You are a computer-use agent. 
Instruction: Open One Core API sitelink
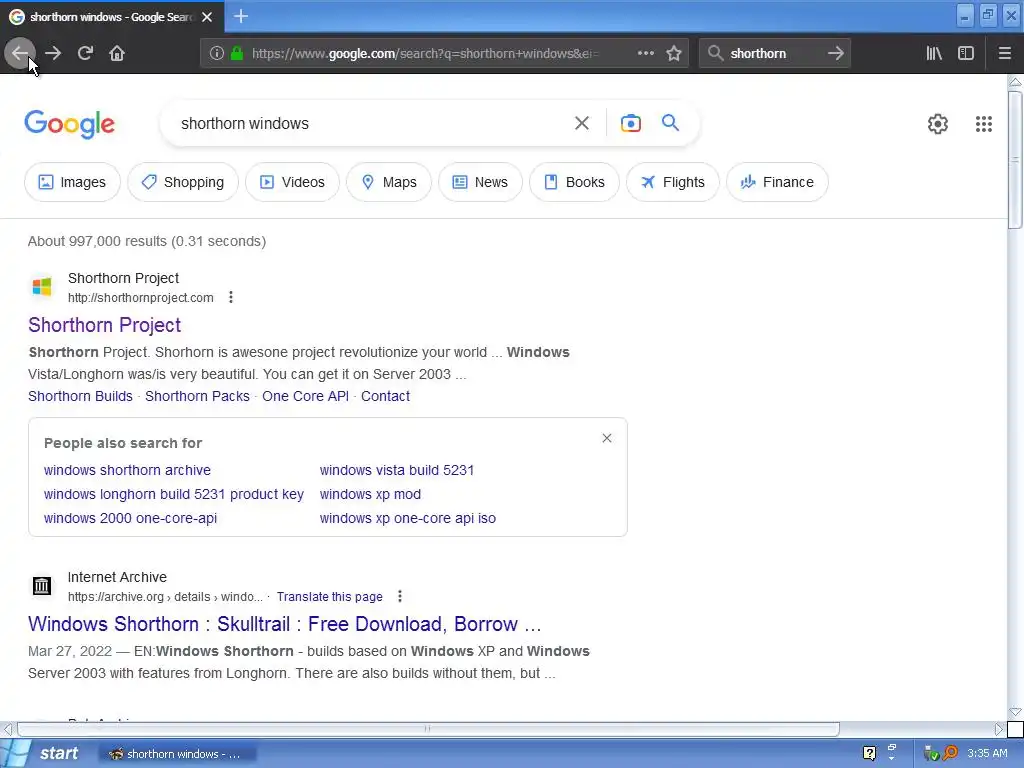coord(305,396)
